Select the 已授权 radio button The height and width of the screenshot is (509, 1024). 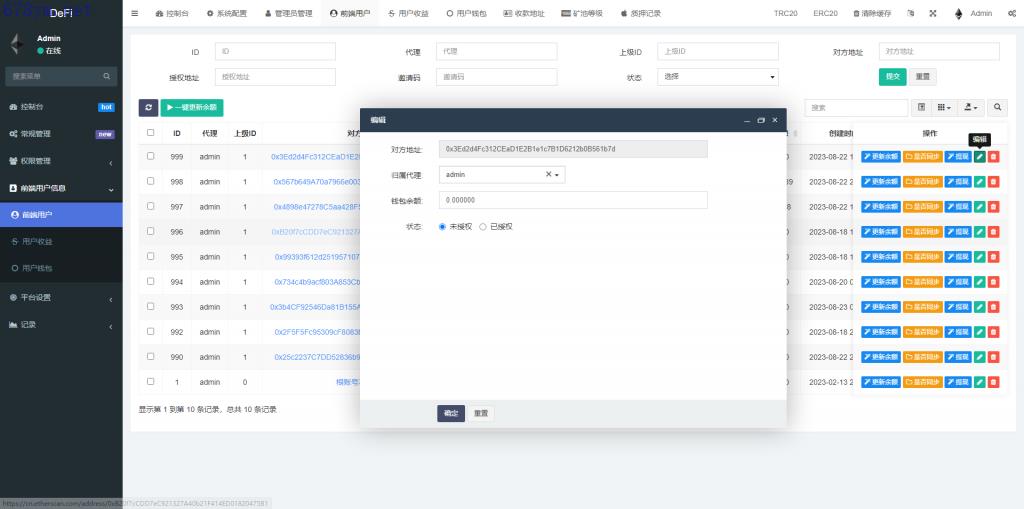click(x=483, y=226)
